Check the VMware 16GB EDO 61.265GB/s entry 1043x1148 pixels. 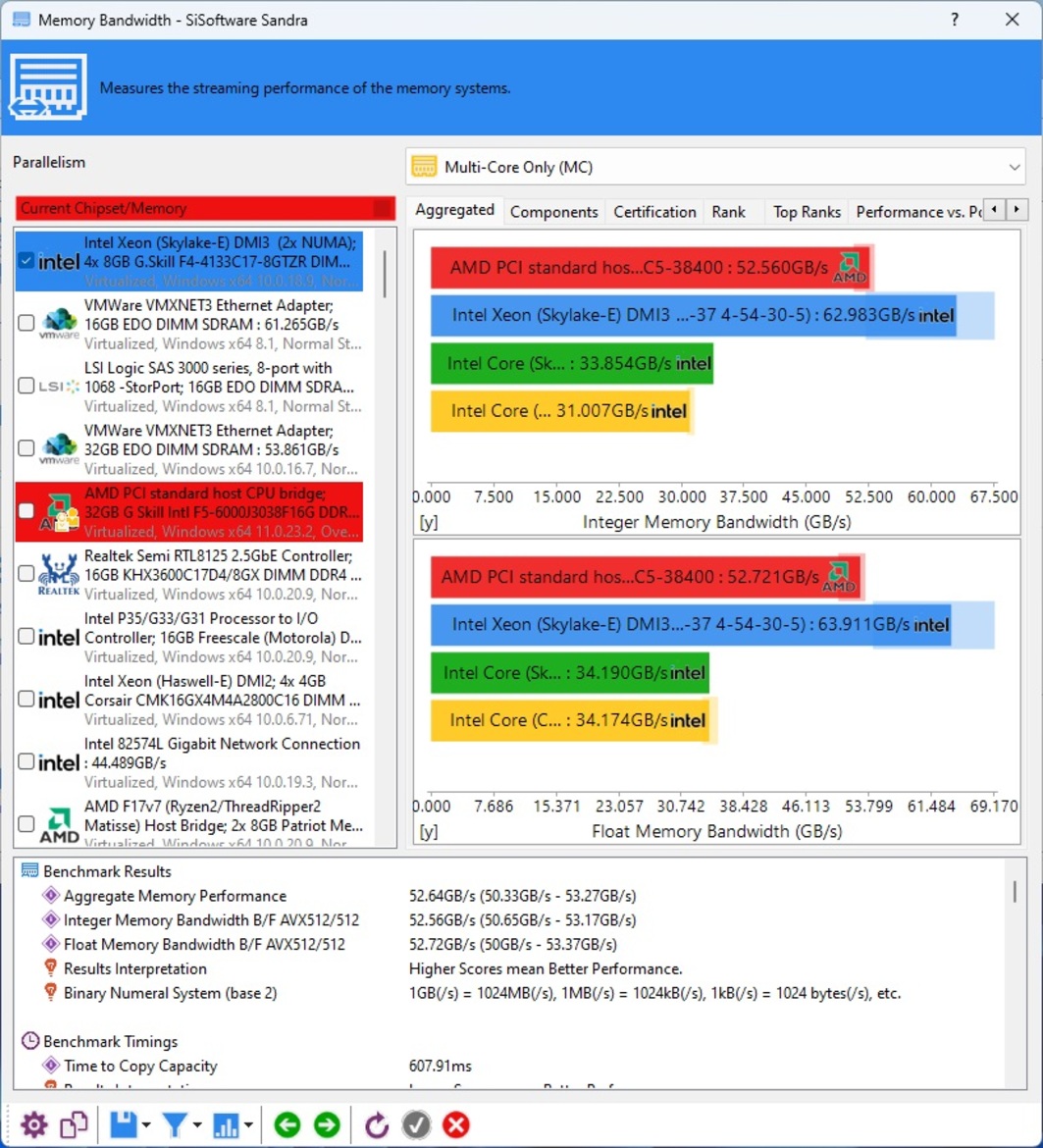click(x=26, y=323)
